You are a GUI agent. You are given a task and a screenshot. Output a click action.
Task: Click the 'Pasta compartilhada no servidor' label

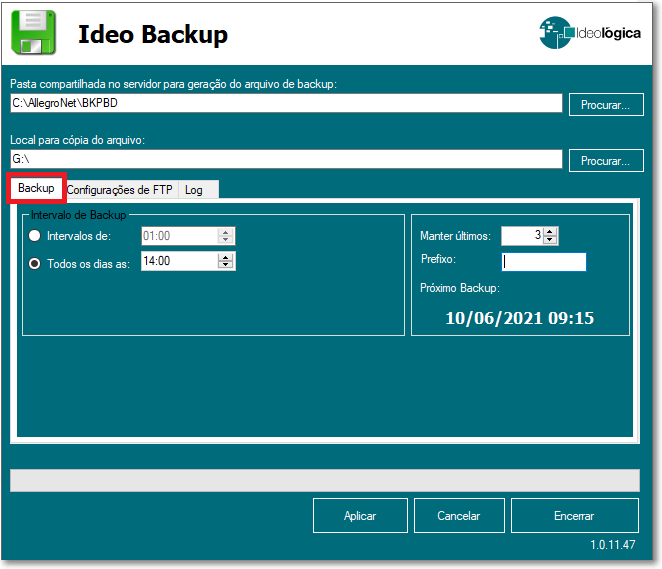tap(174, 84)
